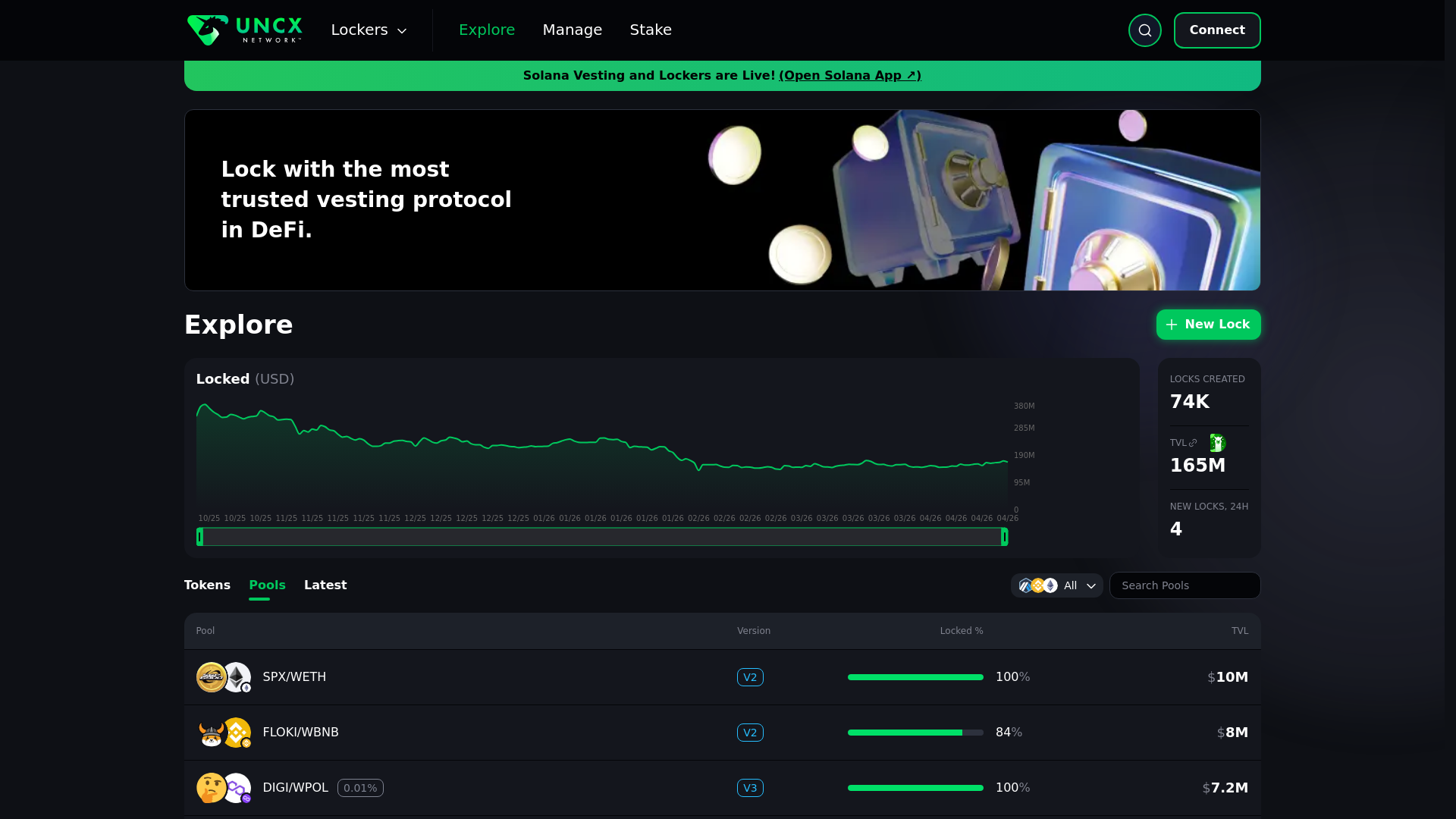Click the SPX token icon
The width and height of the screenshot is (1456, 819).
tap(211, 677)
